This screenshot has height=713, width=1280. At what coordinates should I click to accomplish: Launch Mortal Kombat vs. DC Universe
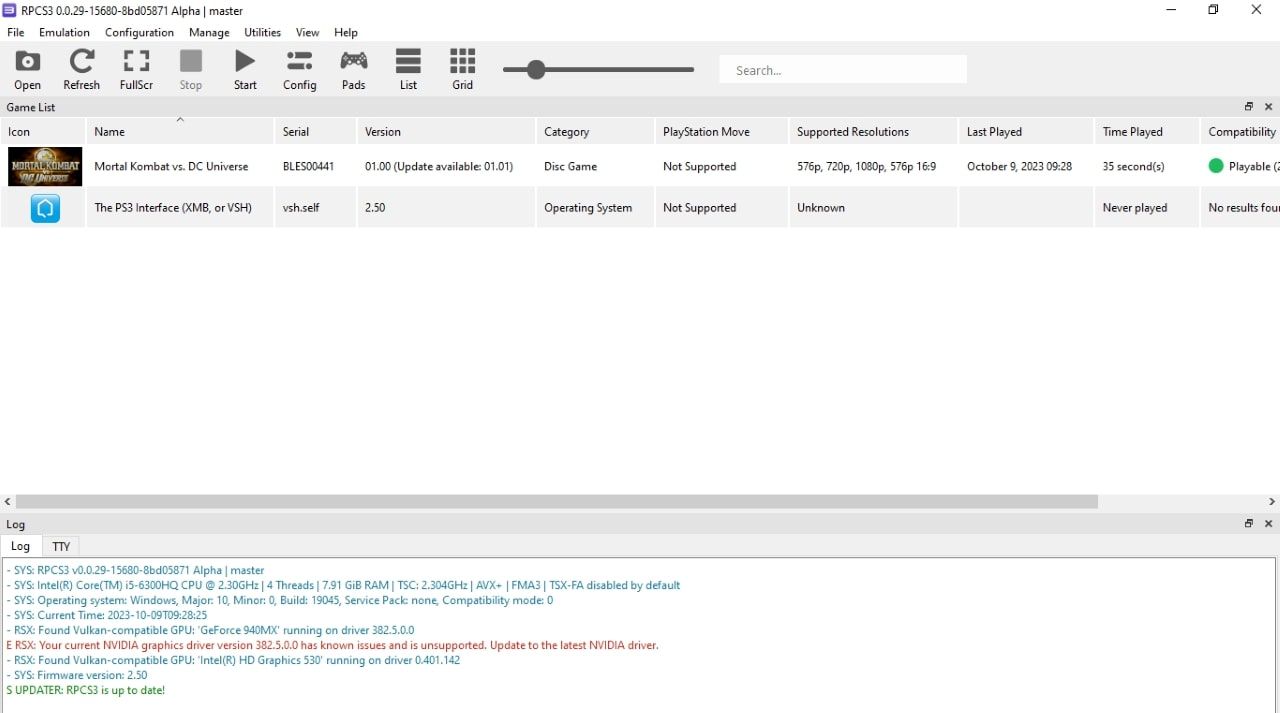pos(171,166)
